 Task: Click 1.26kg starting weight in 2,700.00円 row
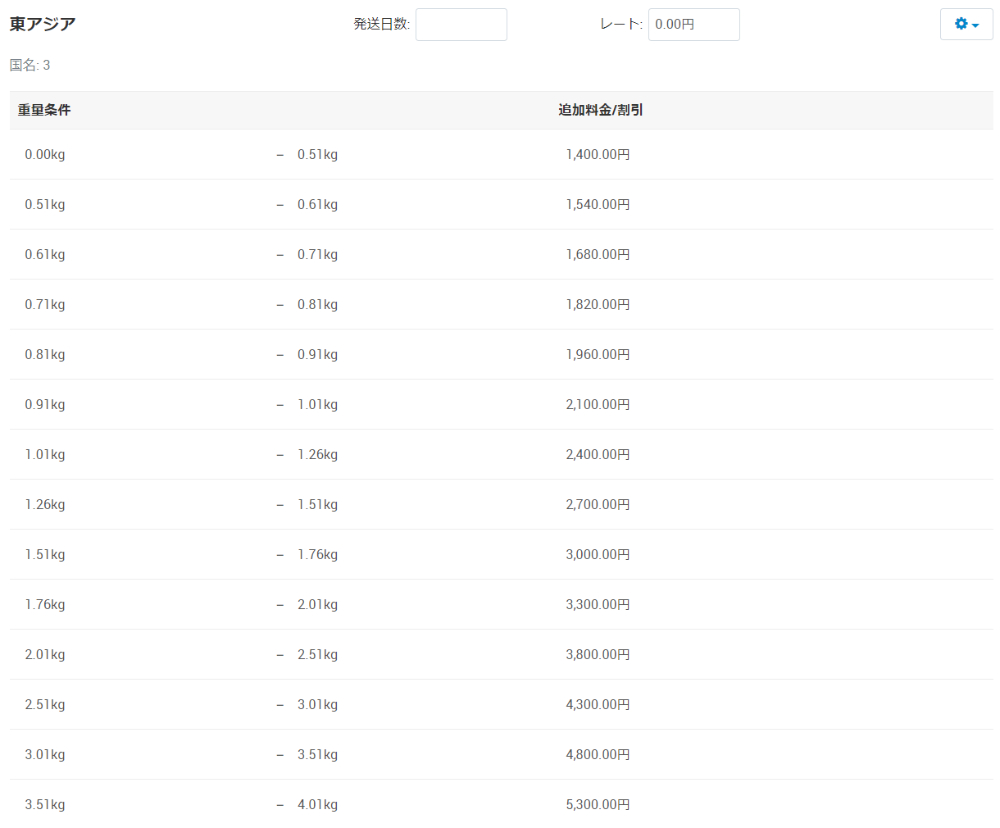point(45,505)
